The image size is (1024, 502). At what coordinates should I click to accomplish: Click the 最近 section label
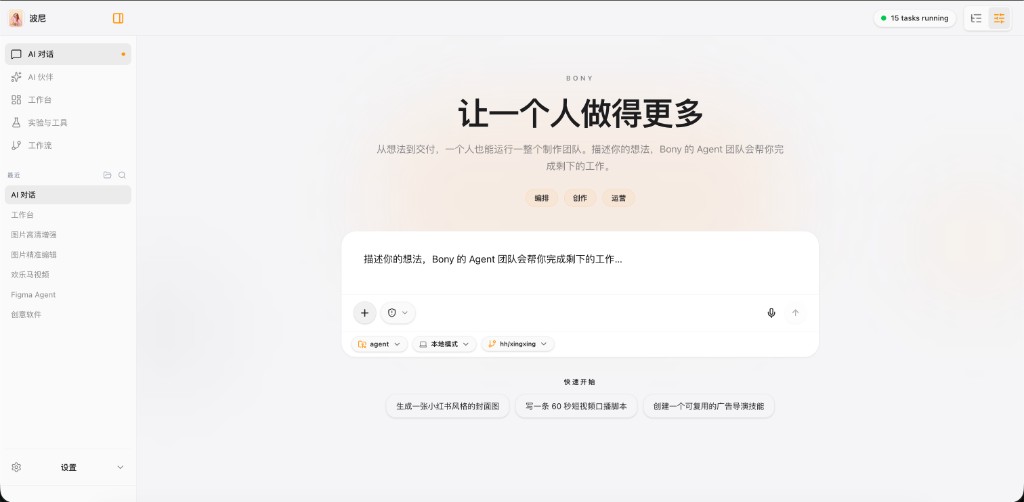point(14,175)
